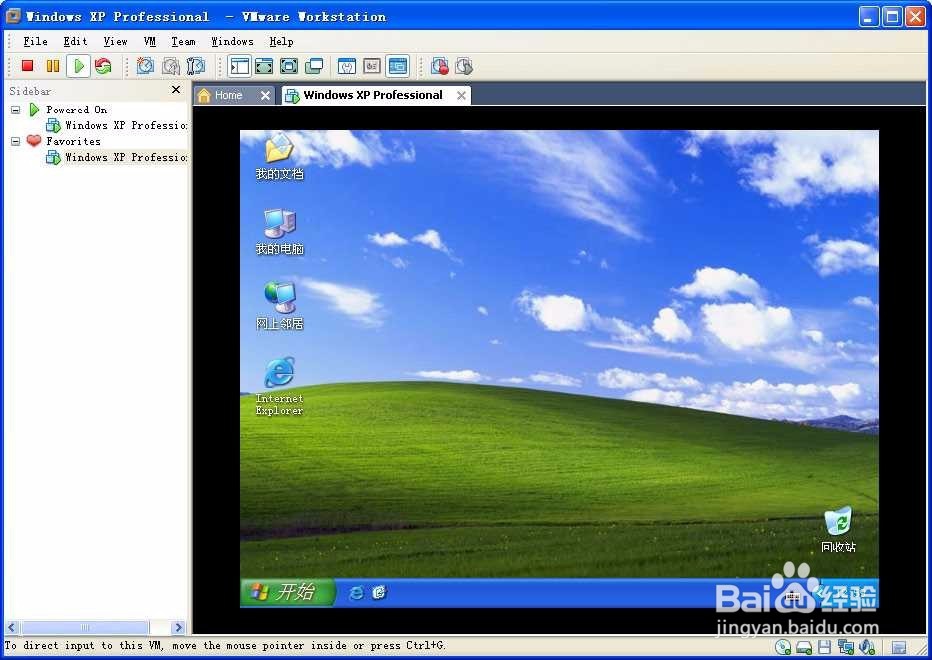Click the sidebar horizontal scrollbar thumb
Image resolution: width=932 pixels, height=660 pixels.
point(85,627)
